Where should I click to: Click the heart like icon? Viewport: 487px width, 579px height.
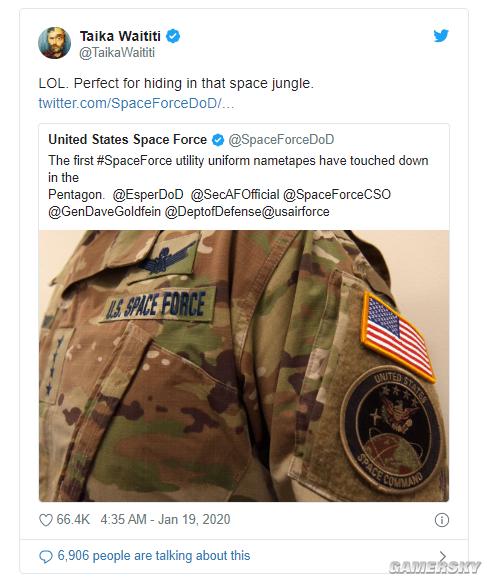[x=46, y=520]
